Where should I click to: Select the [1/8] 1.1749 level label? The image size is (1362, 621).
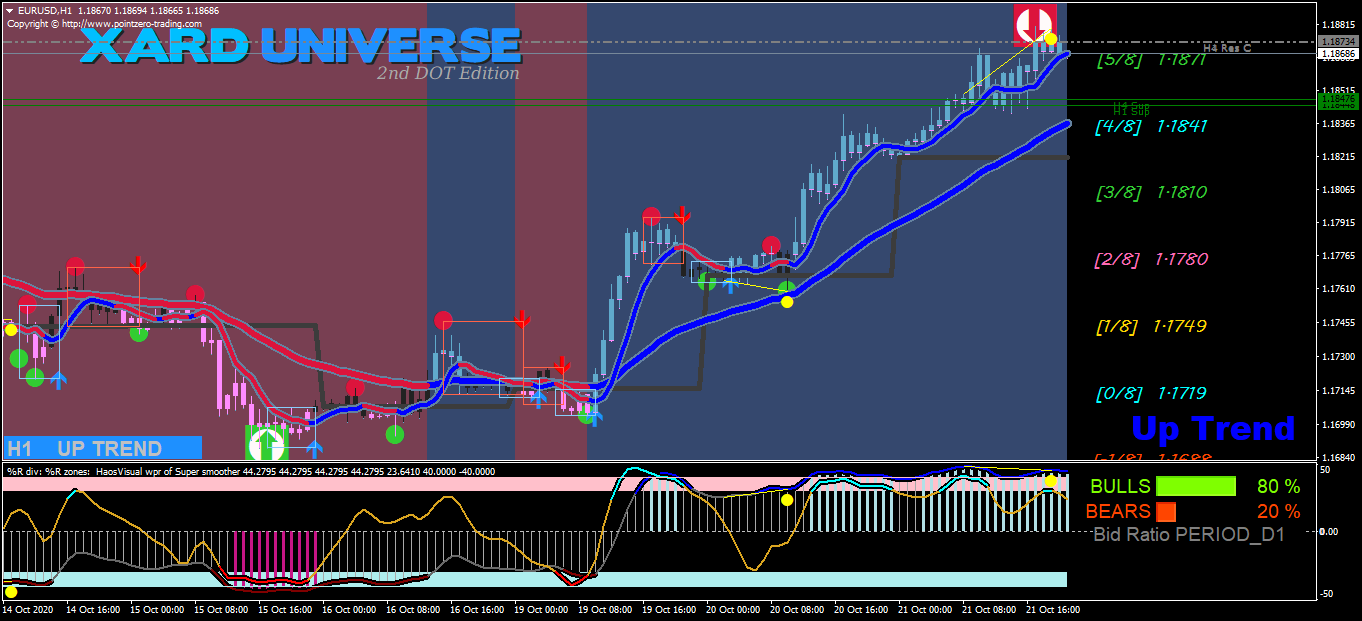(x=1151, y=326)
